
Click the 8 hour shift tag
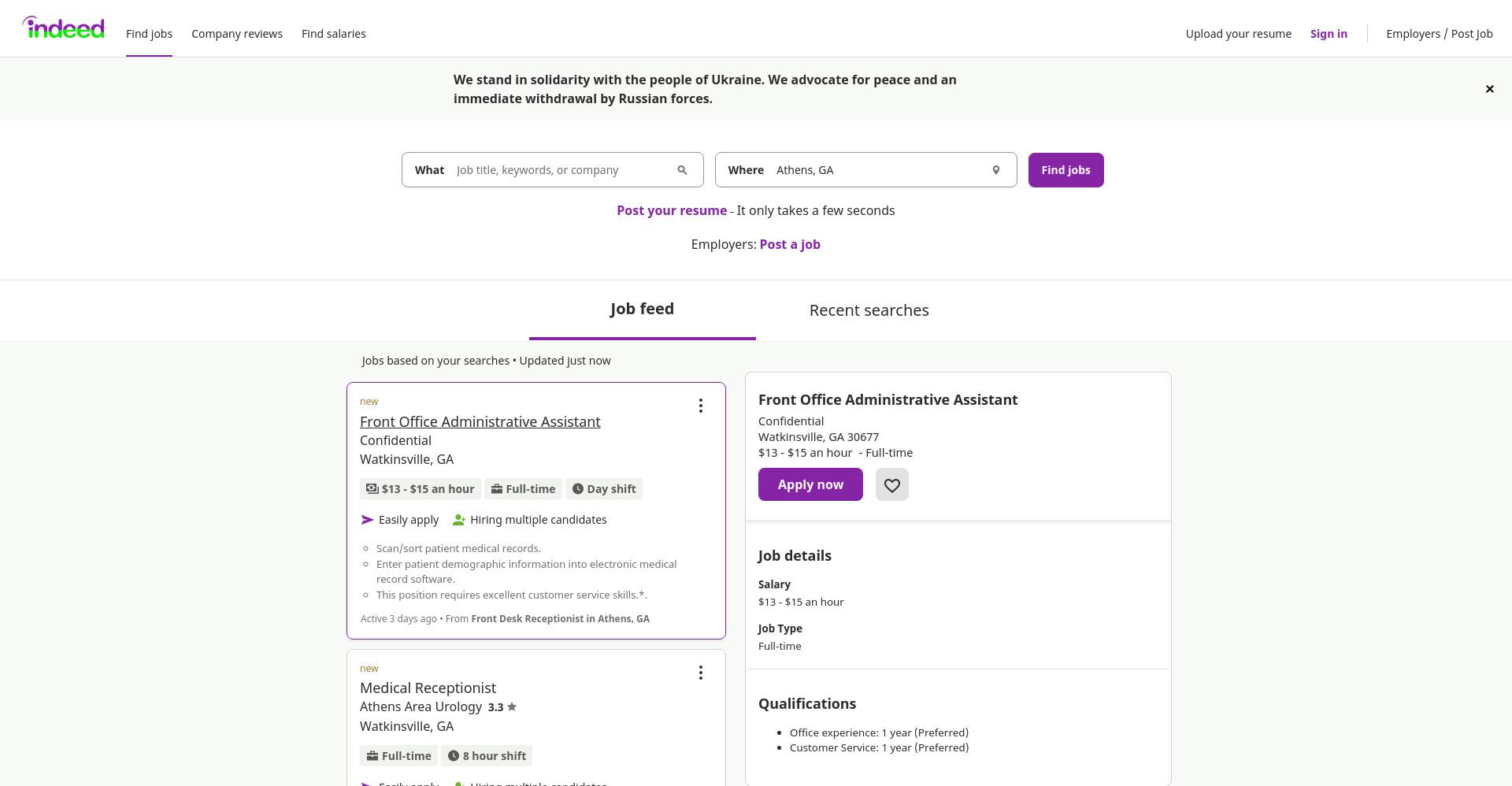(x=487, y=756)
